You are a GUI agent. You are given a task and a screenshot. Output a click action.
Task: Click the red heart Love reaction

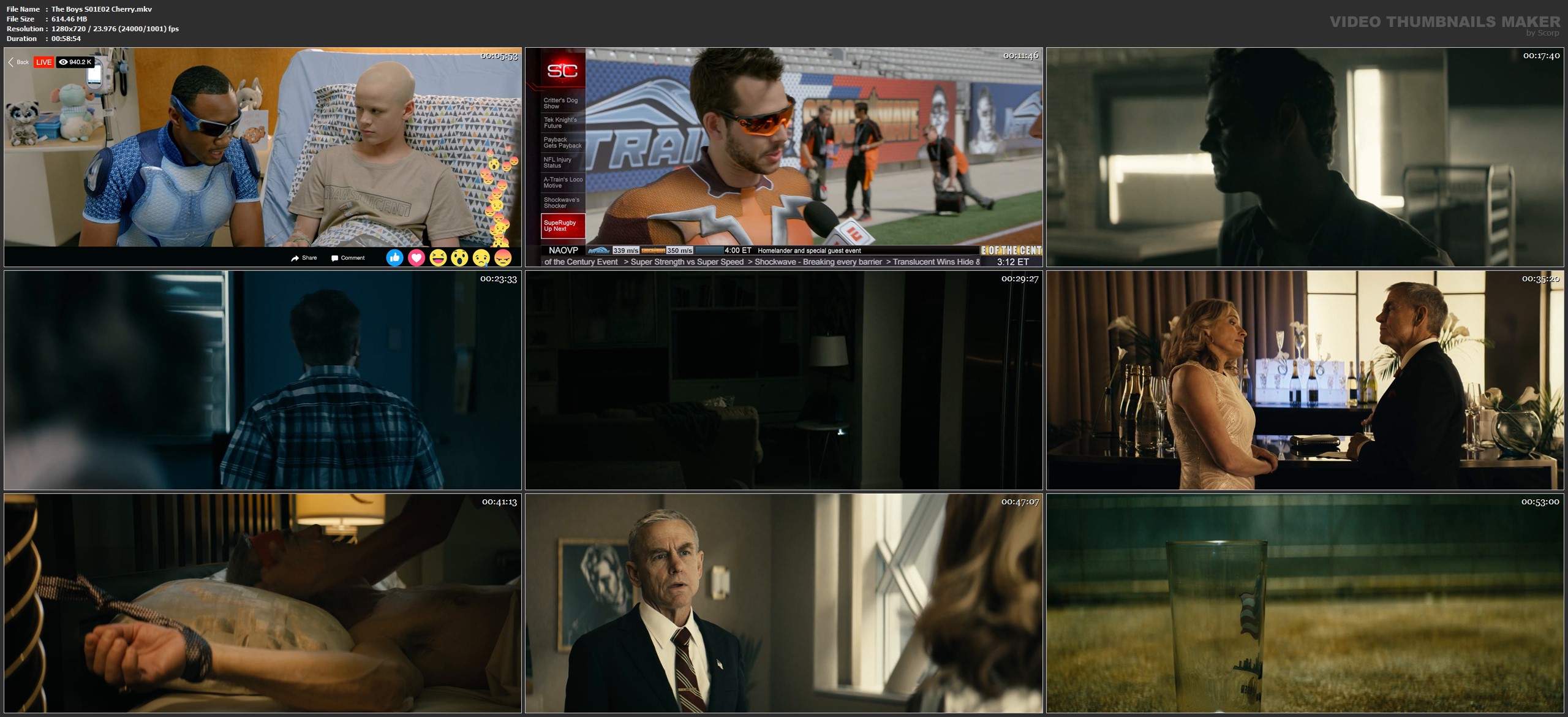tap(417, 258)
